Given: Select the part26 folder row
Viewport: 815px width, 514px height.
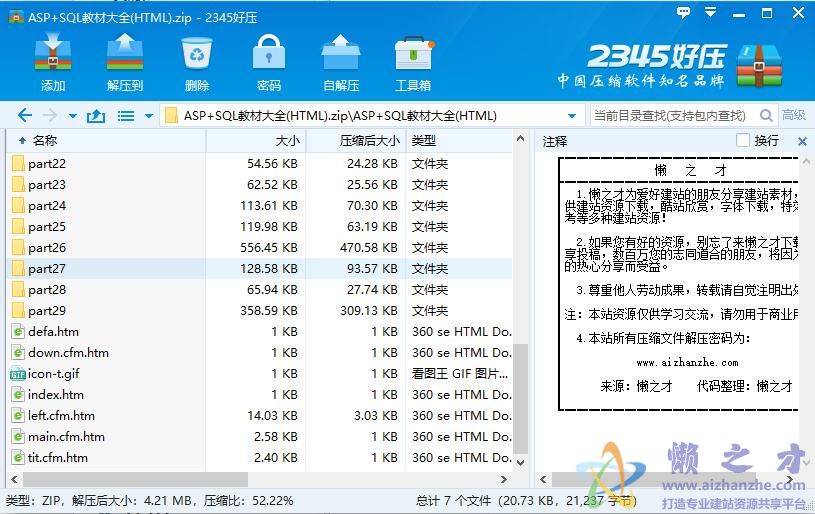Looking at the screenshot, I should pos(260,248).
